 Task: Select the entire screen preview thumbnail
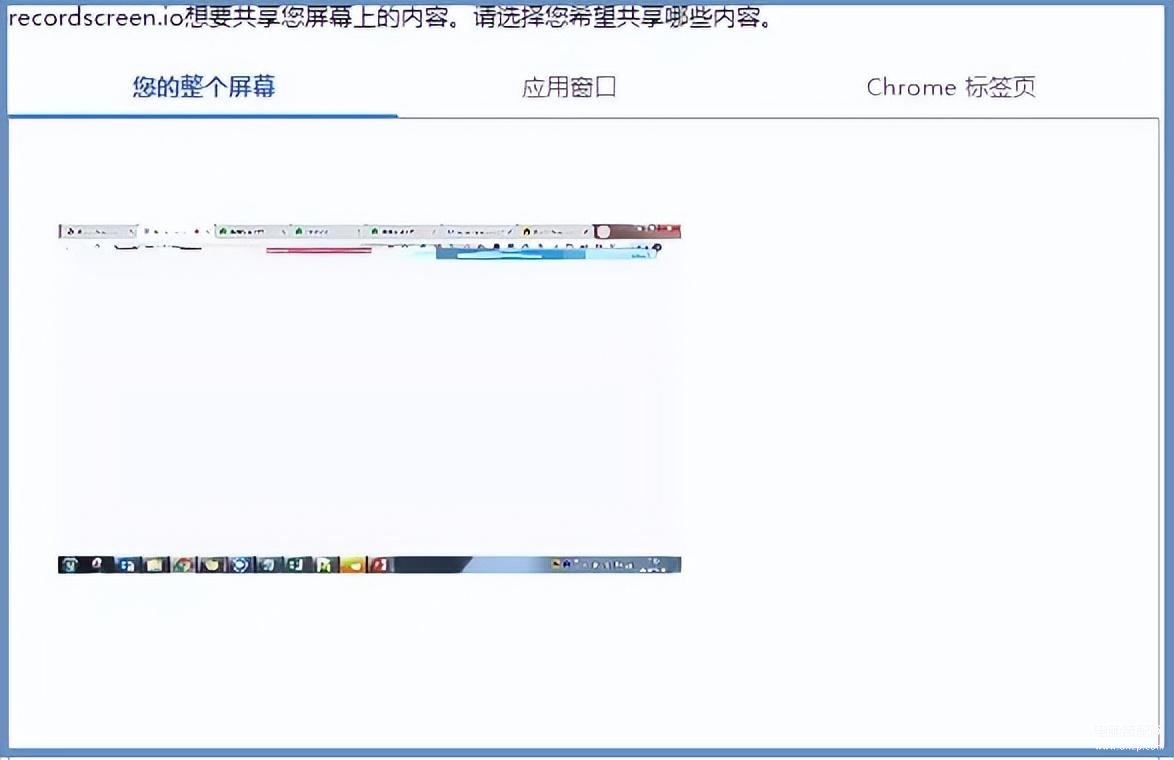tap(369, 398)
